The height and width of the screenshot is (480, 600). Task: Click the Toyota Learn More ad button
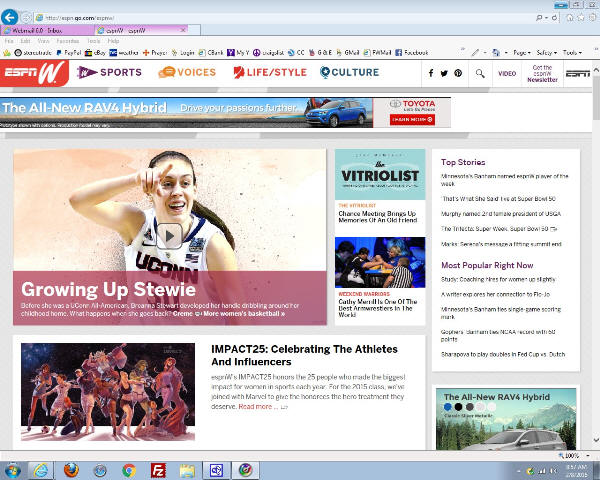point(412,119)
